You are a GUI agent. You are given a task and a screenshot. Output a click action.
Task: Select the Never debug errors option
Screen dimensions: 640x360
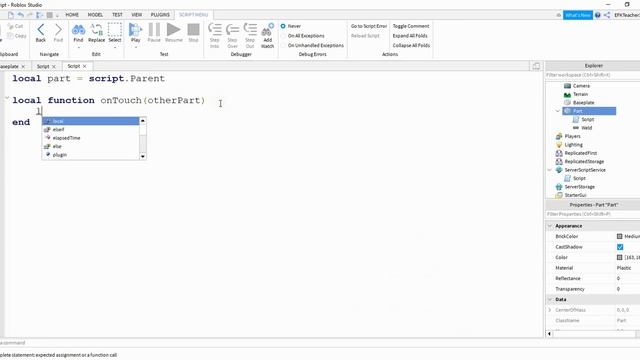point(283,26)
